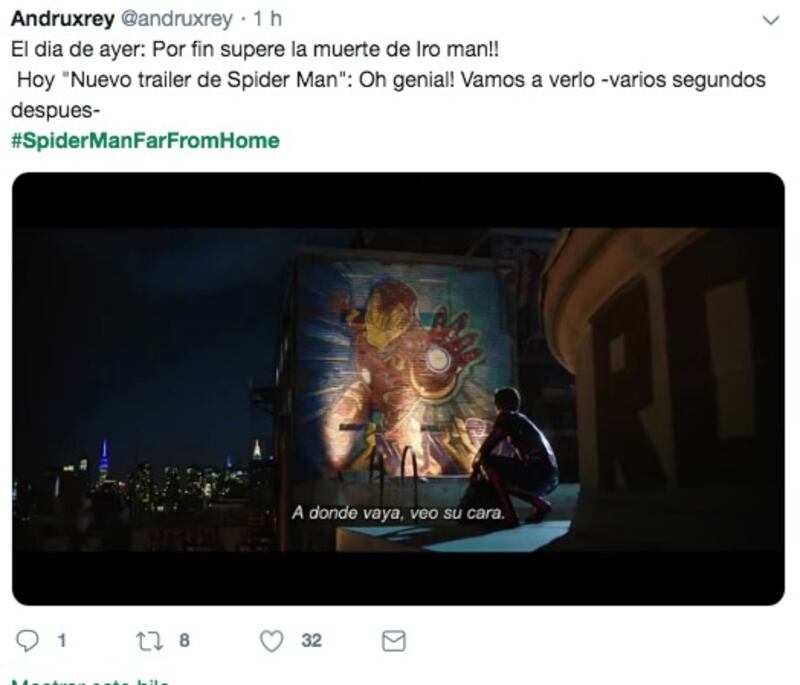Click the reply speech bubble icon
The image size is (800, 685).
(27, 641)
